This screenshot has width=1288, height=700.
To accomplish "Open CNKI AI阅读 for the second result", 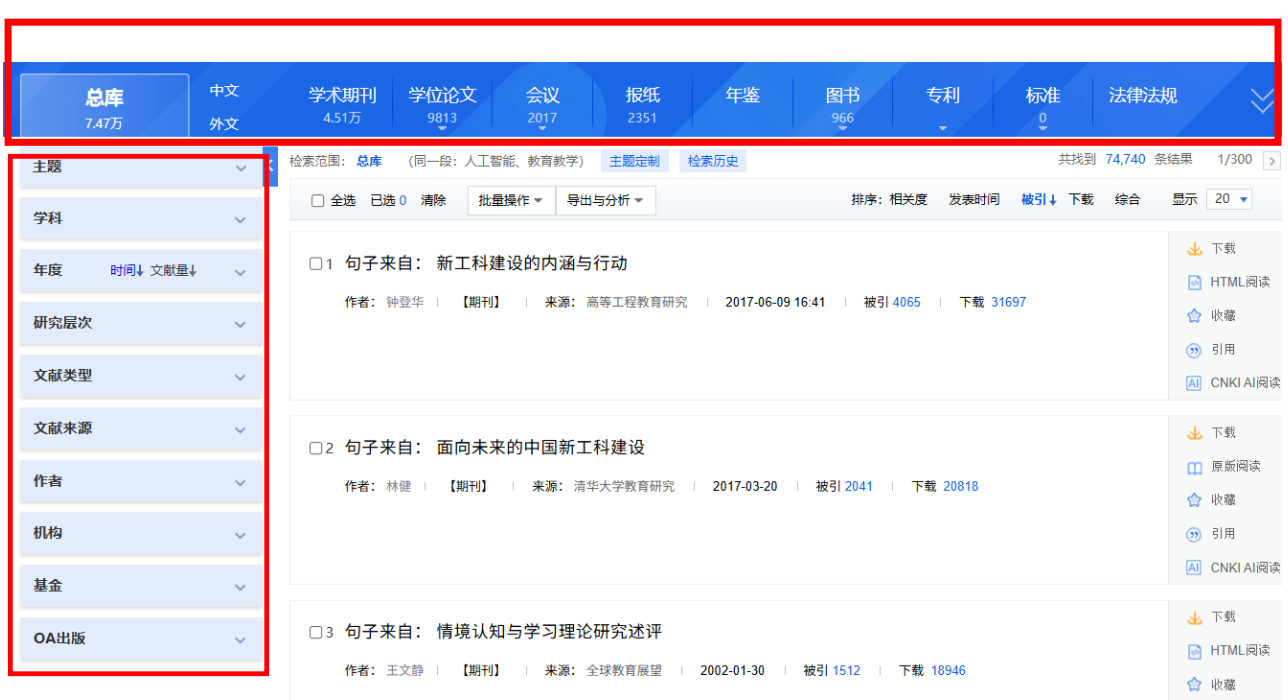I will [x=1194, y=568].
